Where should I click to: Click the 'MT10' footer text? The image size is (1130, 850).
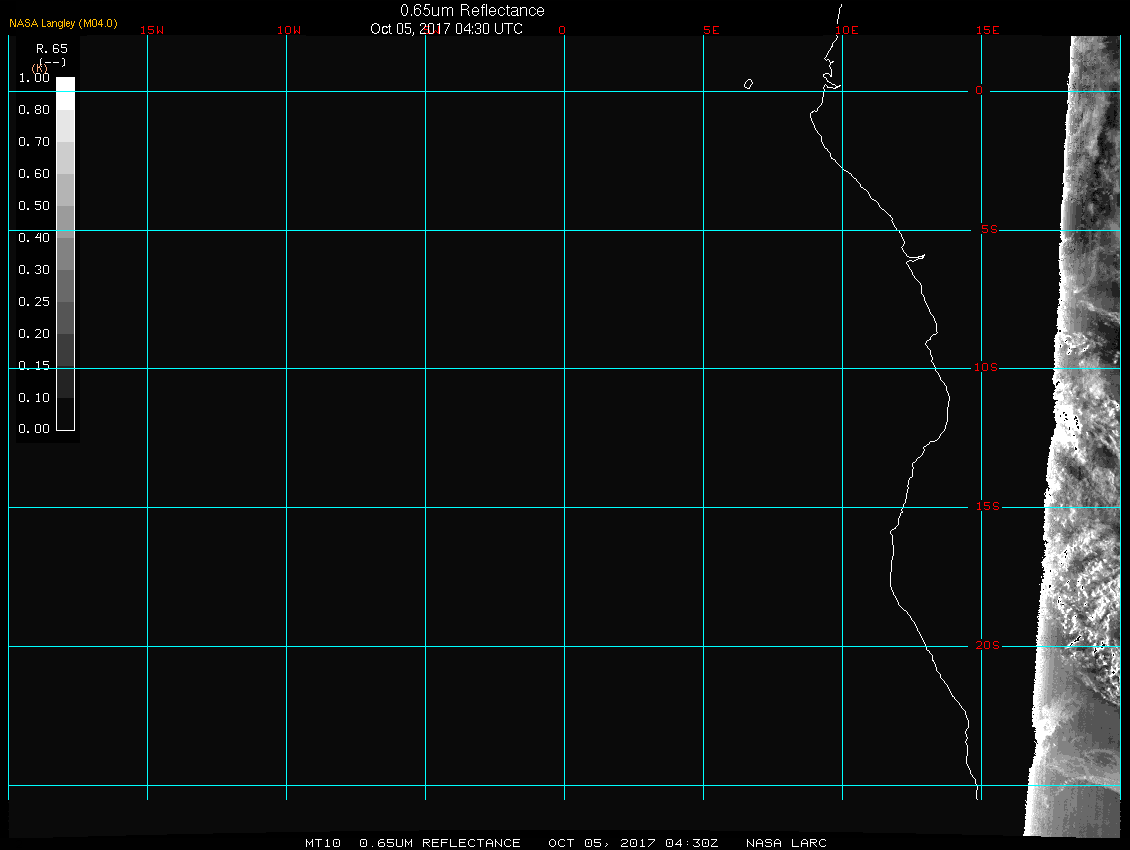click(x=323, y=843)
